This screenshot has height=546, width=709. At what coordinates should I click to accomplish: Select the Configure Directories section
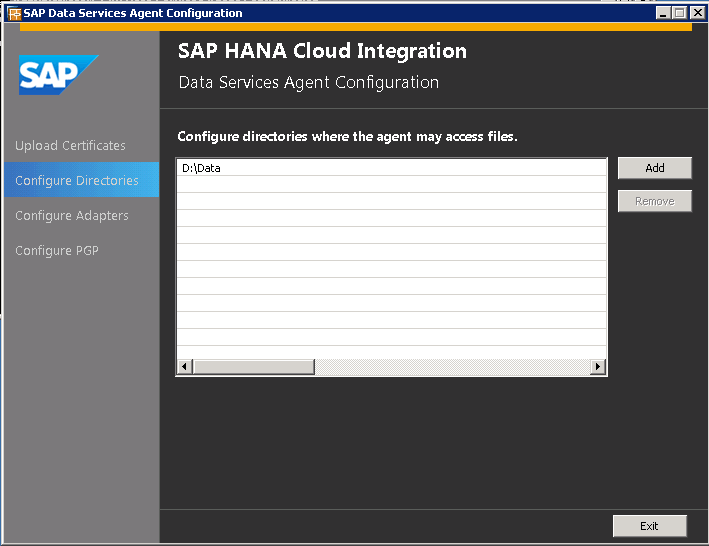click(x=77, y=181)
